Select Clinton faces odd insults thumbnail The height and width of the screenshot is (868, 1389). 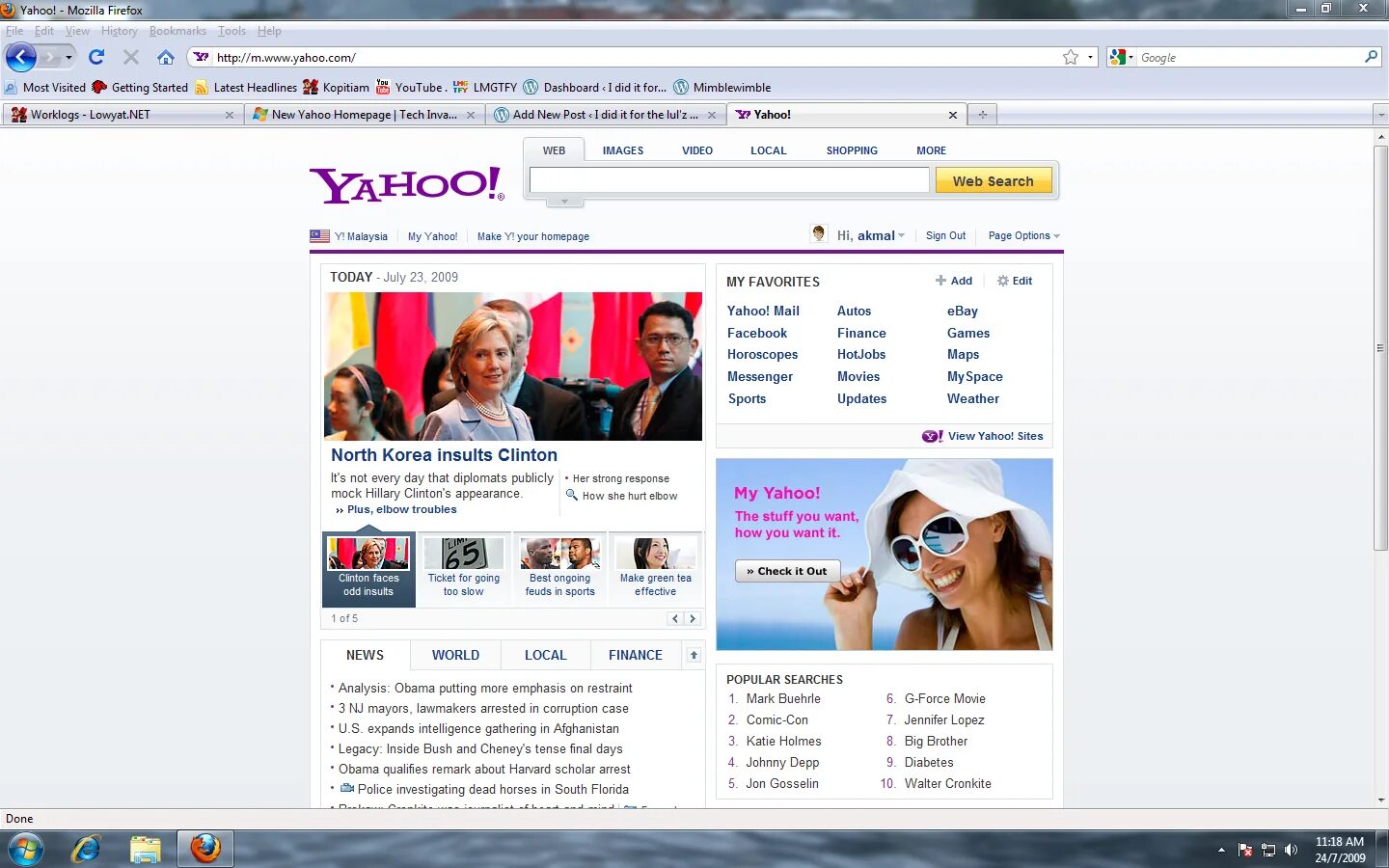[368, 569]
